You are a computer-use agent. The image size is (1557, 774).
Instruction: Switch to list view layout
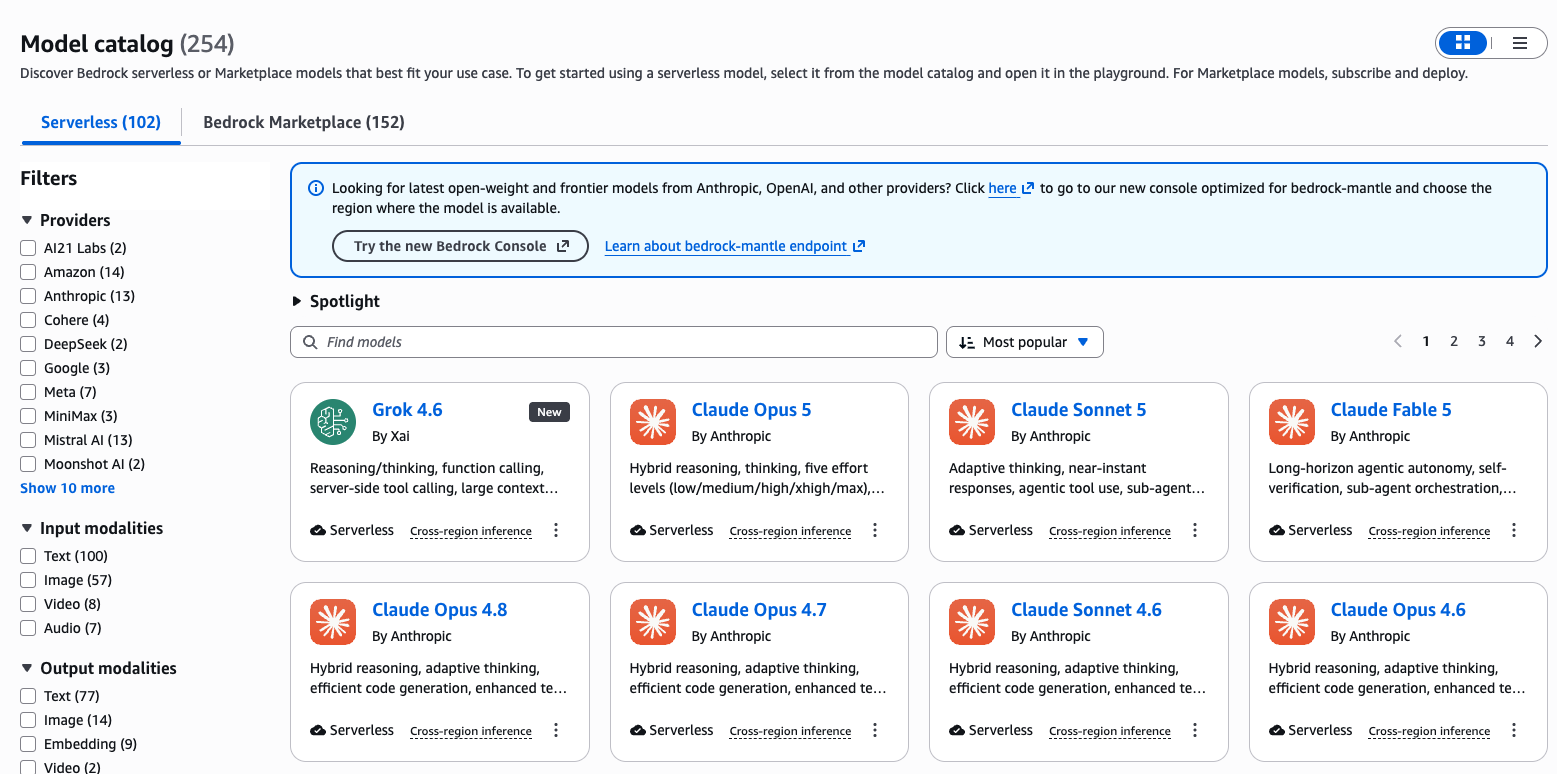tap(1520, 43)
